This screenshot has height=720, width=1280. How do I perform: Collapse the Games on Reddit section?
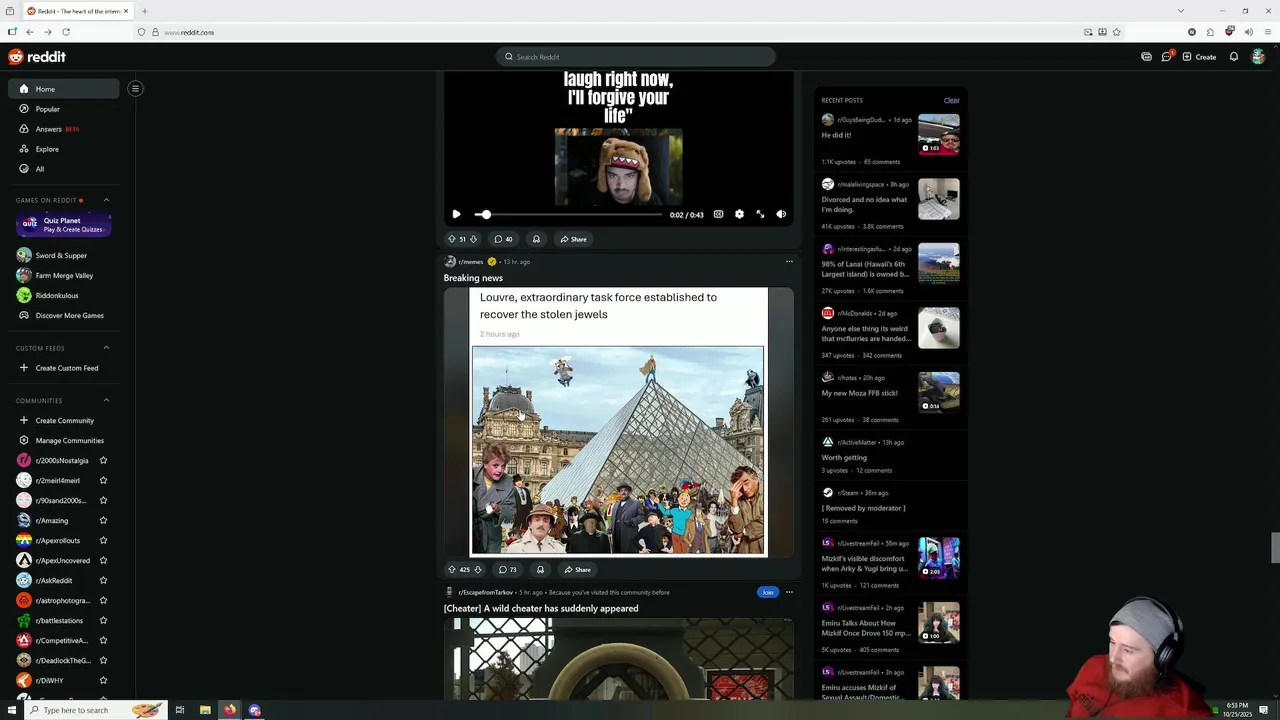pos(106,200)
